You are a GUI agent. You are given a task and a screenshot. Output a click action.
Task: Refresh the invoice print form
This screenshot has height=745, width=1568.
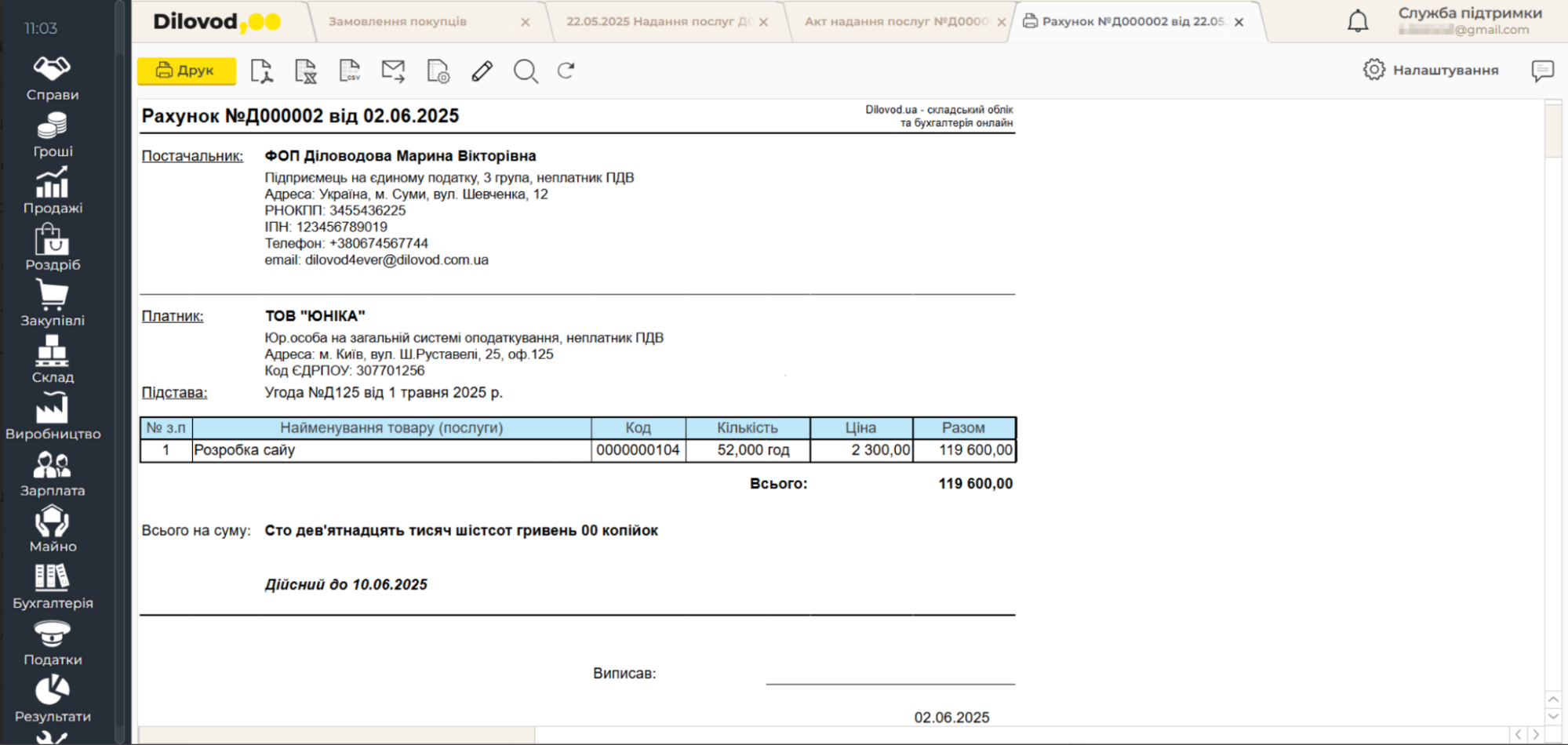tap(566, 71)
